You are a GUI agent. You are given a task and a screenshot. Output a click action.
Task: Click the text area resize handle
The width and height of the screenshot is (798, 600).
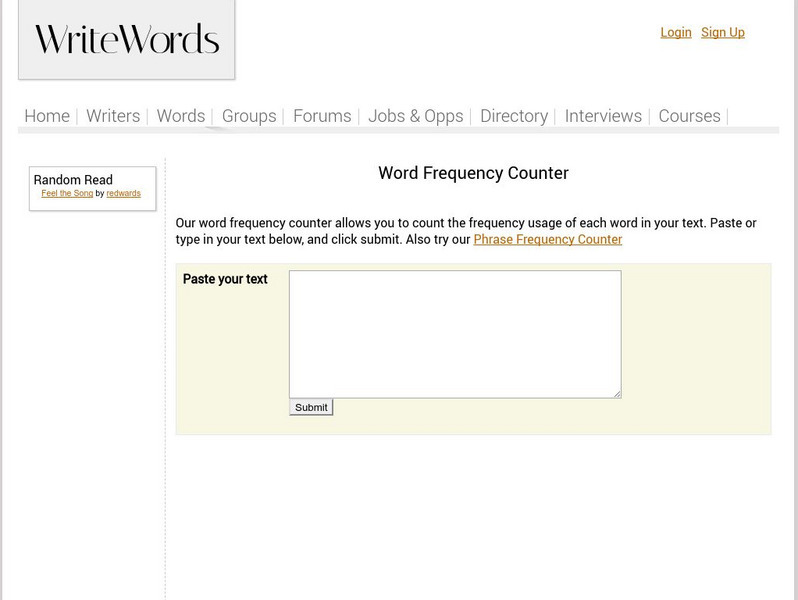point(617,394)
